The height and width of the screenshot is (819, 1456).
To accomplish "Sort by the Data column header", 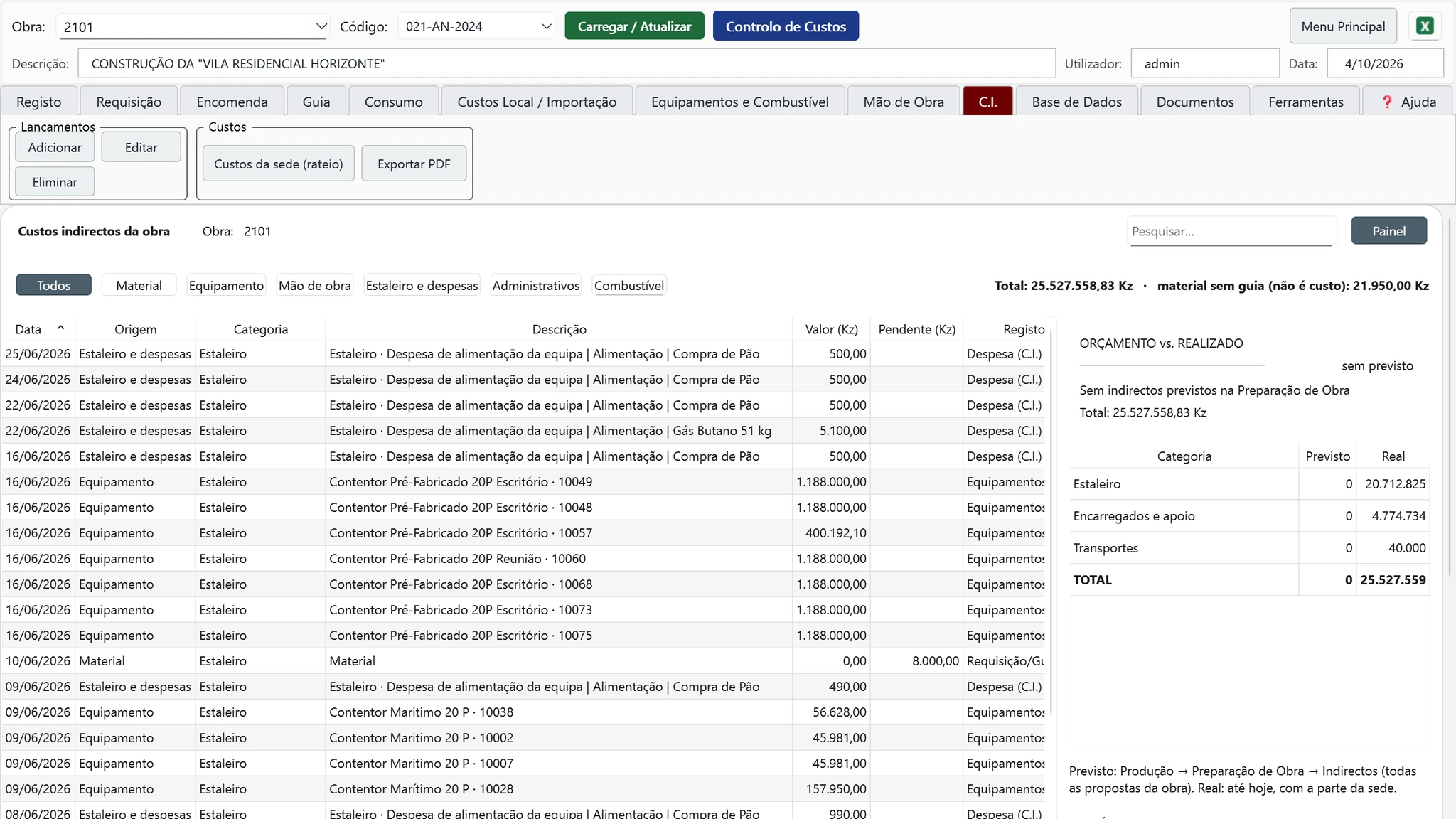I will point(38,329).
